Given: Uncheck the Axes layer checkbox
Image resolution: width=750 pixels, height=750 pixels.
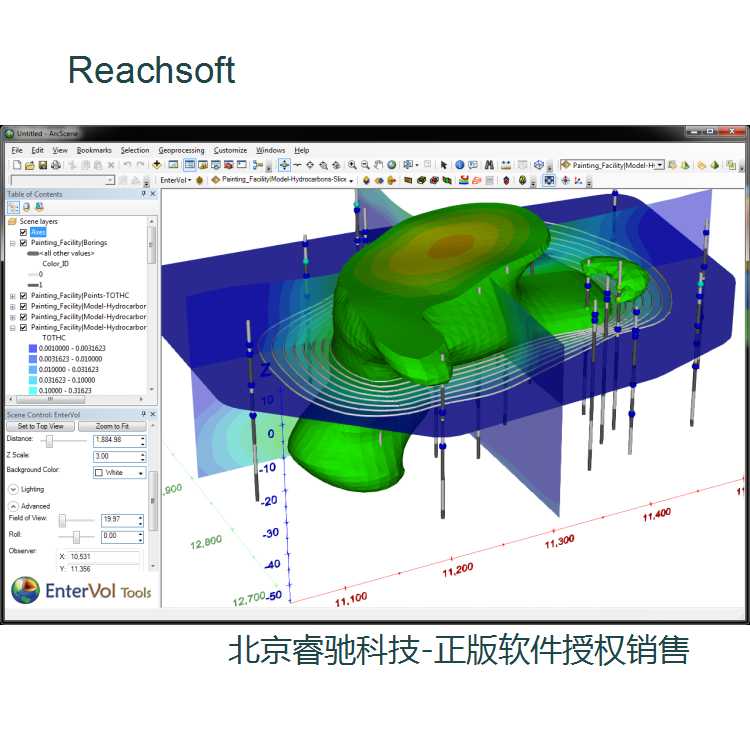Looking at the screenshot, I should pyautogui.click(x=23, y=232).
